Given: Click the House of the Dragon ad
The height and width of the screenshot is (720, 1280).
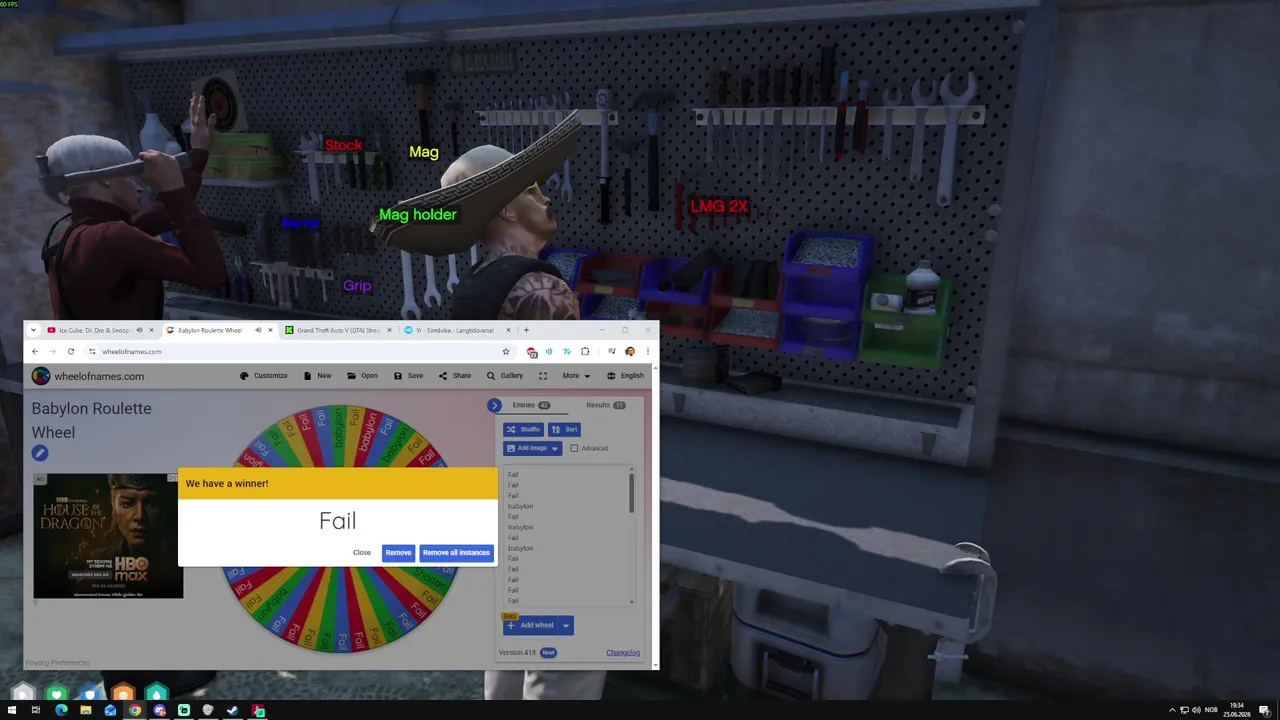Looking at the screenshot, I should (x=108, y=536).
